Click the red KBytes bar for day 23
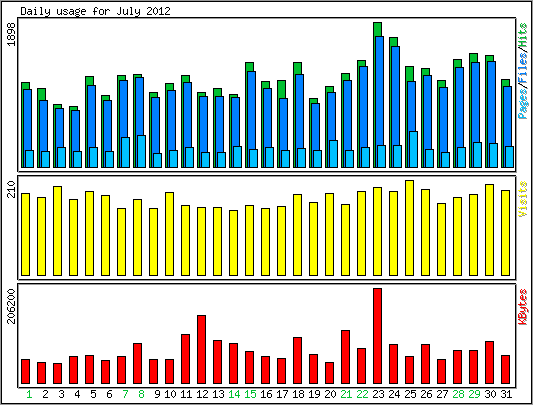This screenshot has width=533, height=405. click(x=377, y=336)
